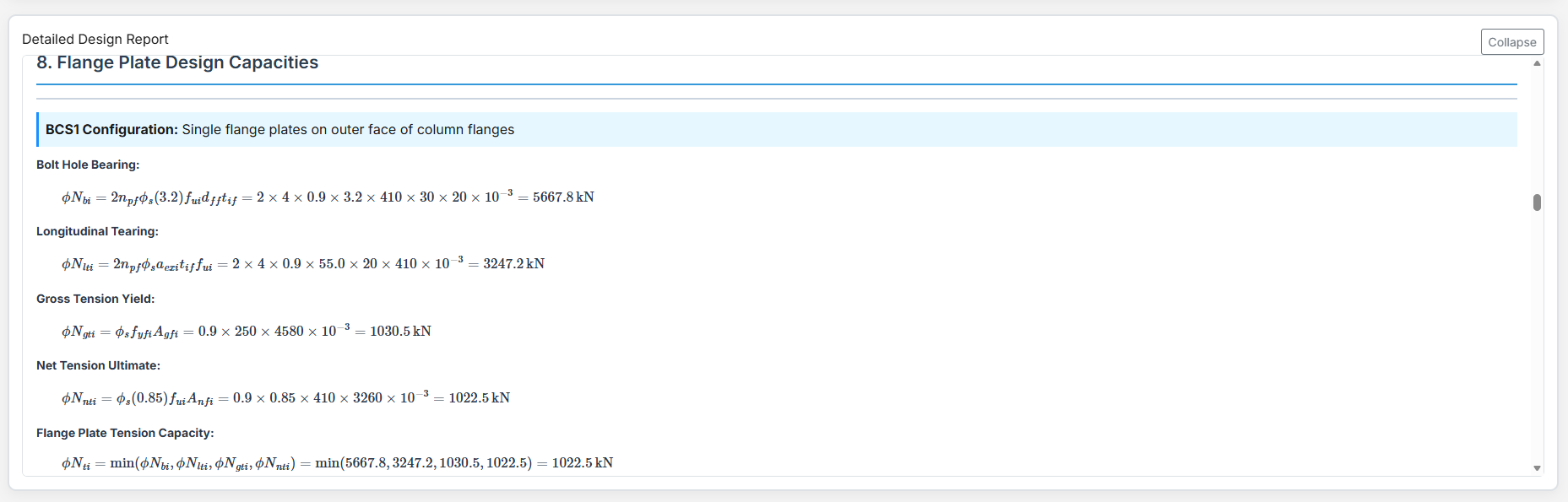Click the net tension ultimate ϕNnti equation
This screenshot has width=1568, height=502.
(x=285, y=398)
